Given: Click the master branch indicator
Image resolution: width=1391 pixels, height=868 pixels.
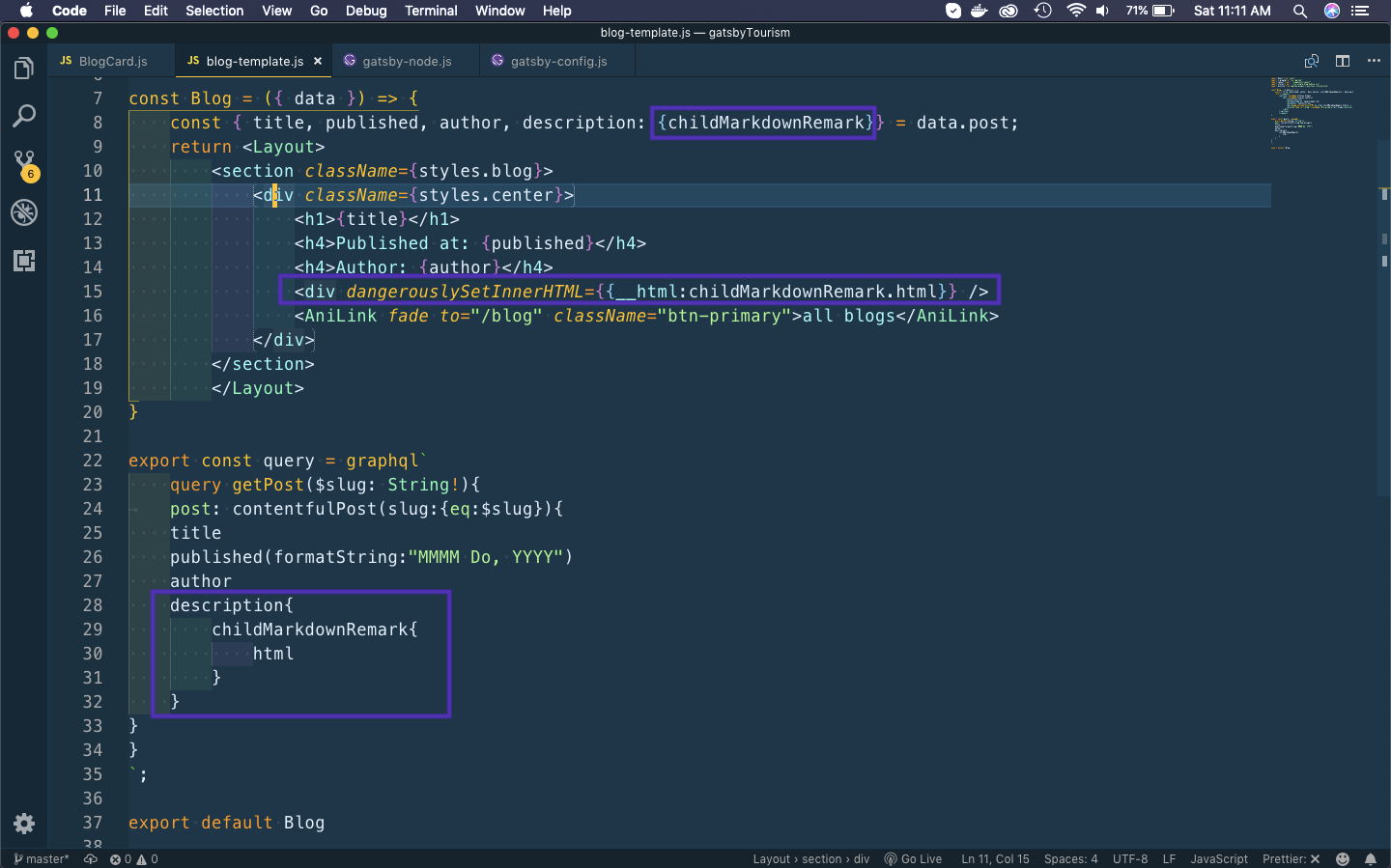Looking at the screenshot, I should [42, 859].
